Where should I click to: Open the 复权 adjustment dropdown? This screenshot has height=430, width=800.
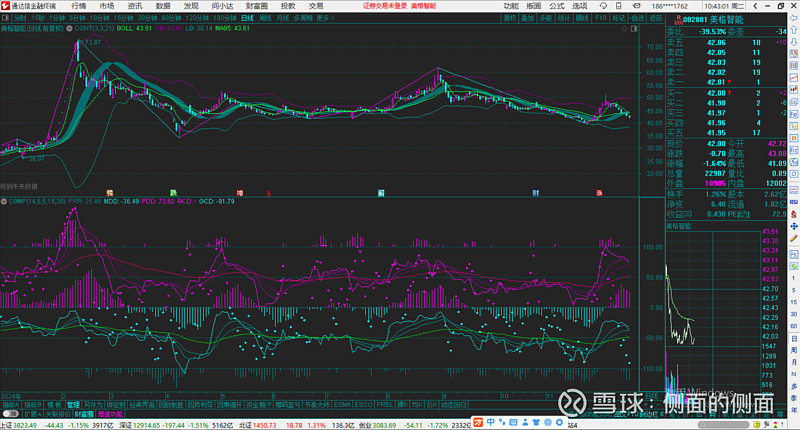click(x=510, y=17)
